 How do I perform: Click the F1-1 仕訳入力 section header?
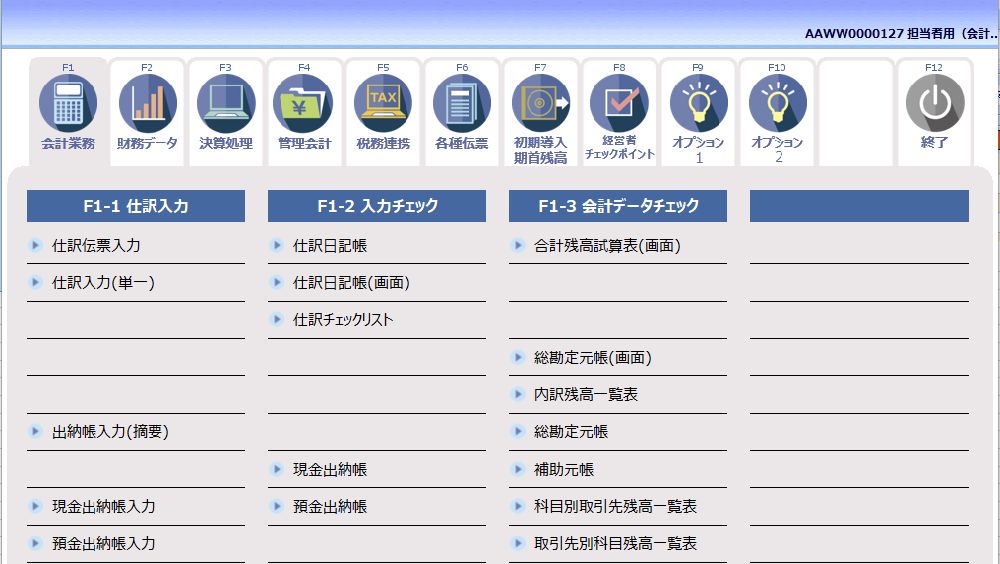[x=136, y=206]
